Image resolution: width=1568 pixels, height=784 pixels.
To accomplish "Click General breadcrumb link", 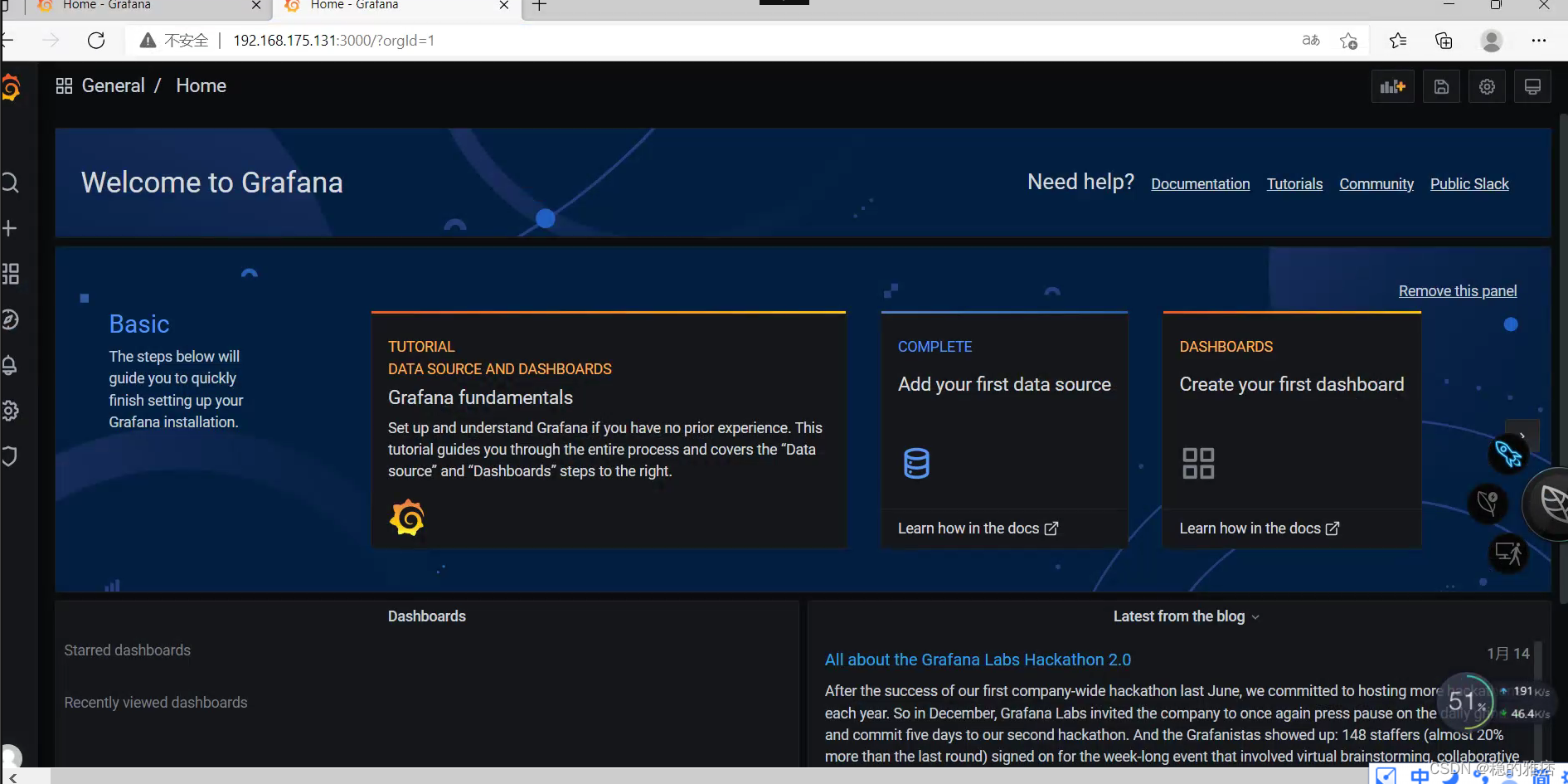I will [x=113, y=86].
